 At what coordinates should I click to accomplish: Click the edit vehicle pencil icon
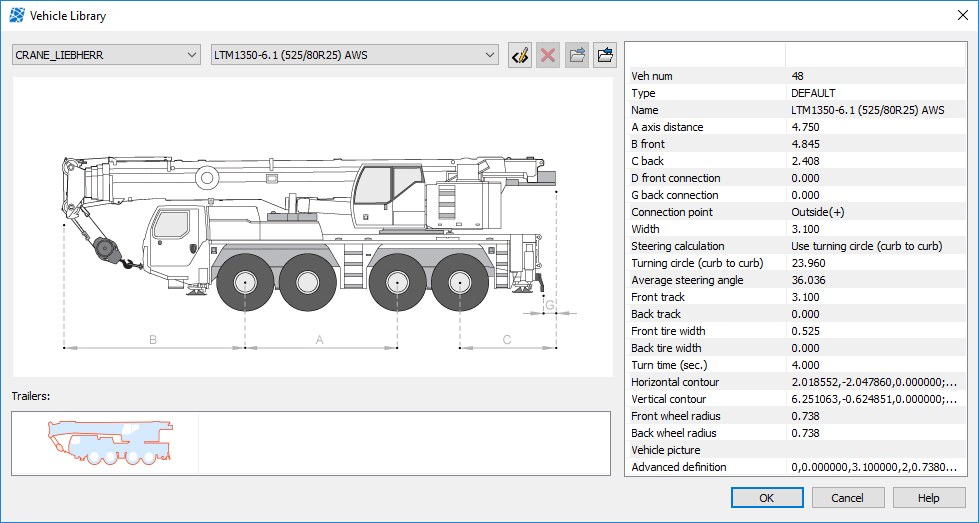click(519, 55)
